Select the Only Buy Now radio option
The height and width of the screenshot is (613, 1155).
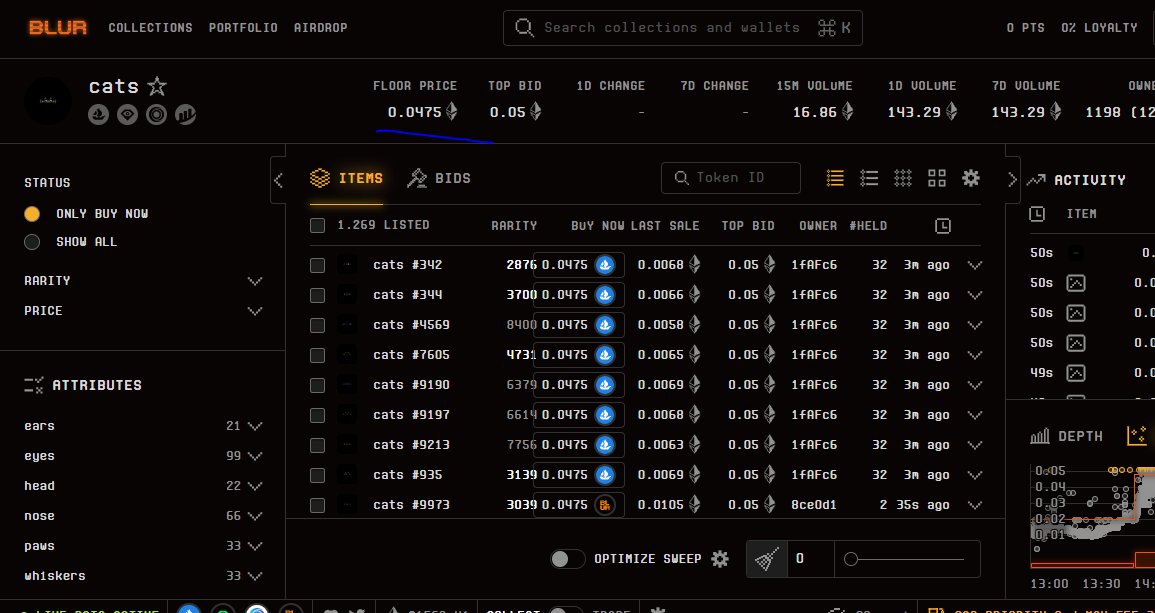tap(32, 214)
